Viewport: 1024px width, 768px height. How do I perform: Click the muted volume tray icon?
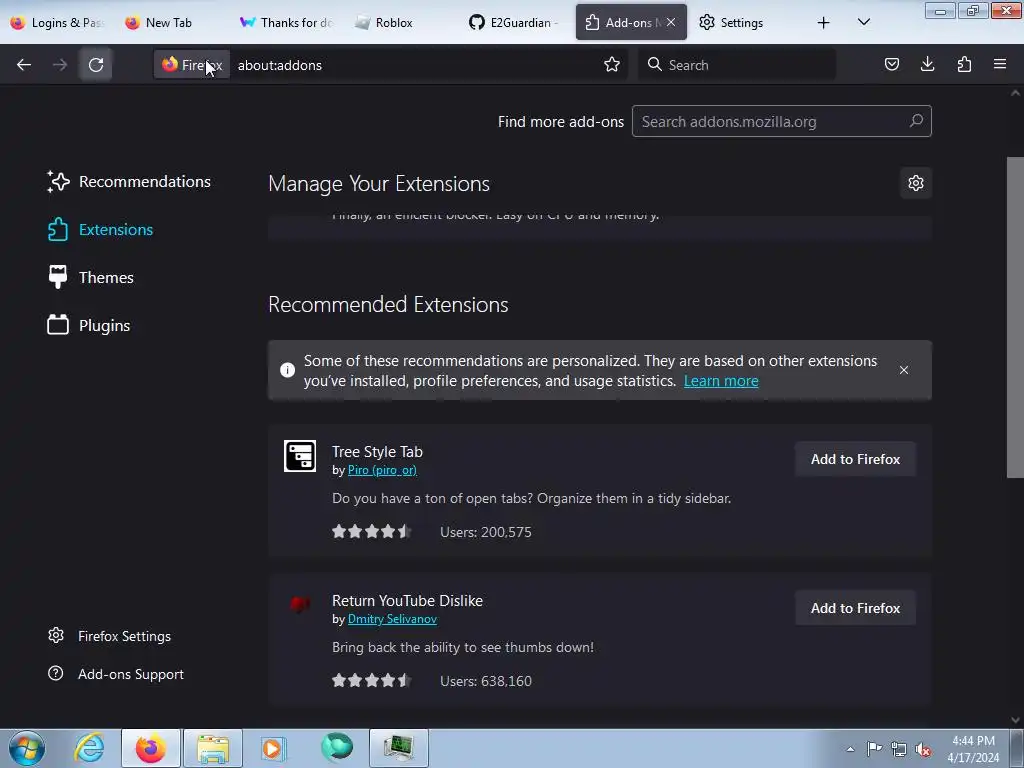[x=923, y=749]
